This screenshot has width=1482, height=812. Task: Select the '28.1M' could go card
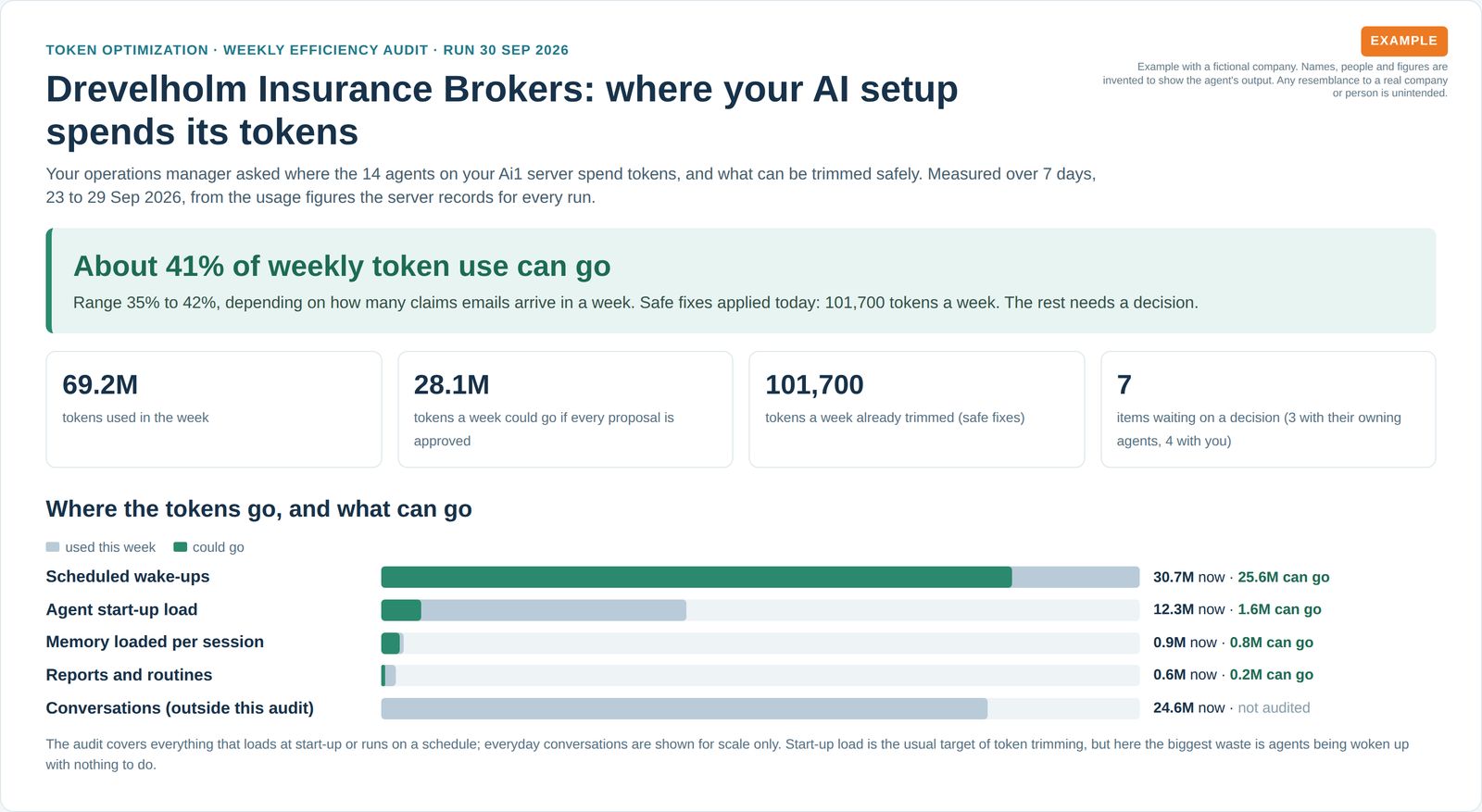[565, 409]
